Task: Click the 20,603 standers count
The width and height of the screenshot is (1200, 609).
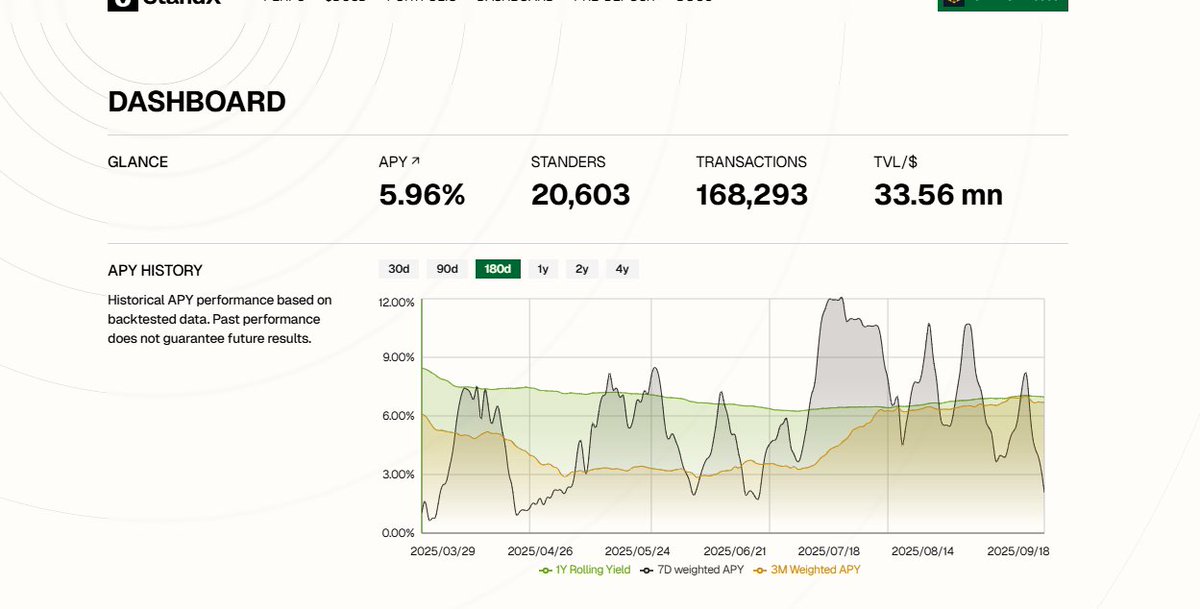Action: point(581,195)
